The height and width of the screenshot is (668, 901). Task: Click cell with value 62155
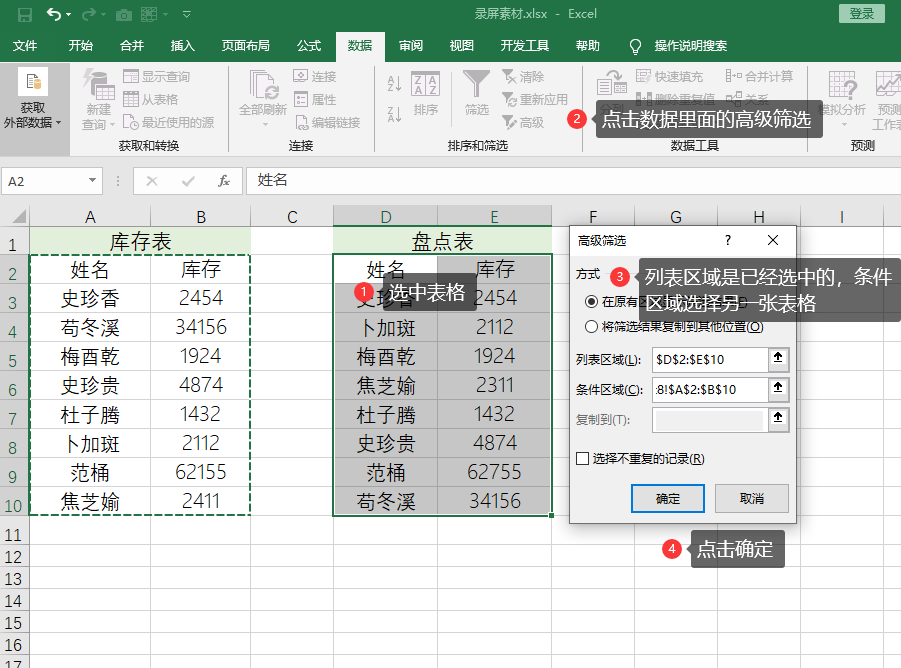(201, 472)
